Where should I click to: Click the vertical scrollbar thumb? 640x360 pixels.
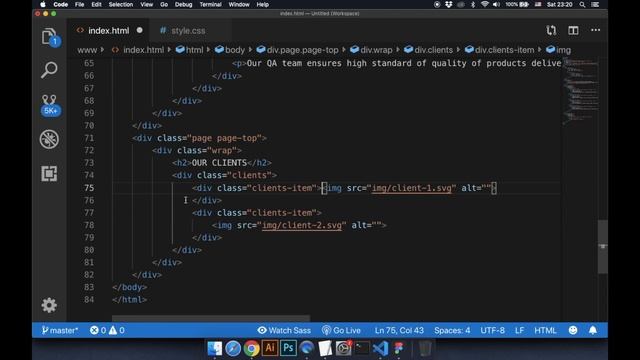602,247
